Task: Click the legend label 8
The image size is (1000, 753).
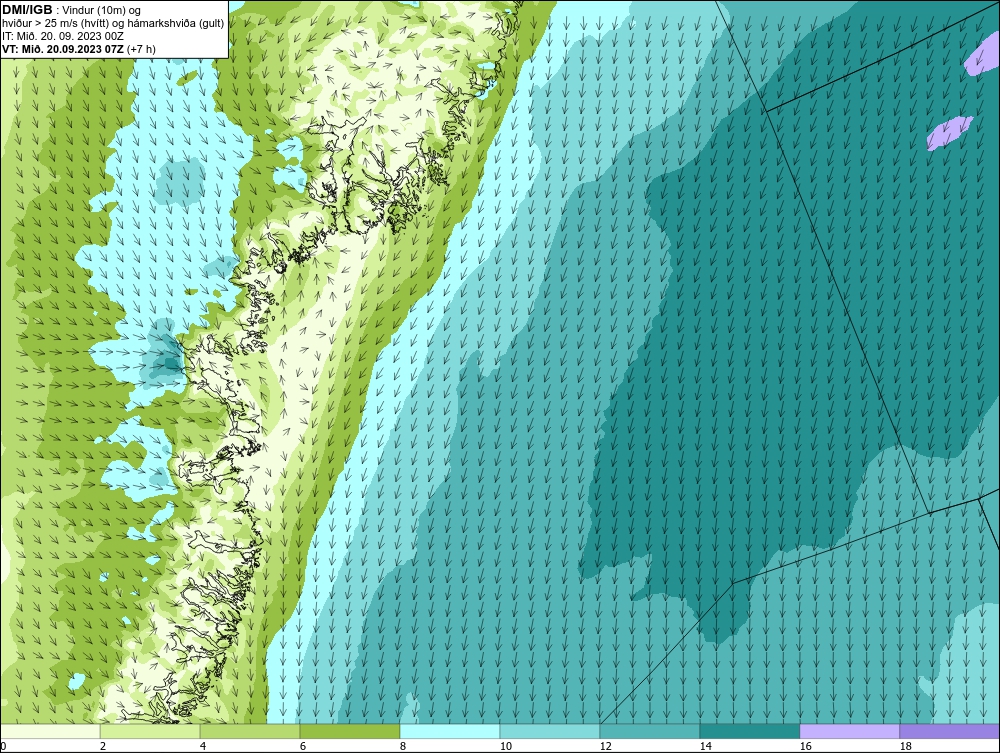Action: (402, 746)
